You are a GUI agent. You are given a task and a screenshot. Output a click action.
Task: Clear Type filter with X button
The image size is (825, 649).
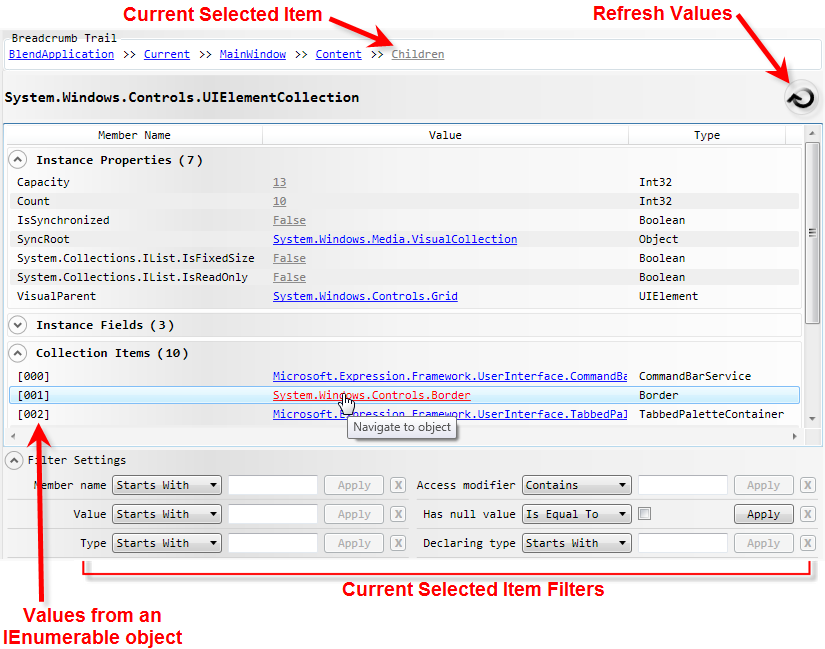coord(398,543)
